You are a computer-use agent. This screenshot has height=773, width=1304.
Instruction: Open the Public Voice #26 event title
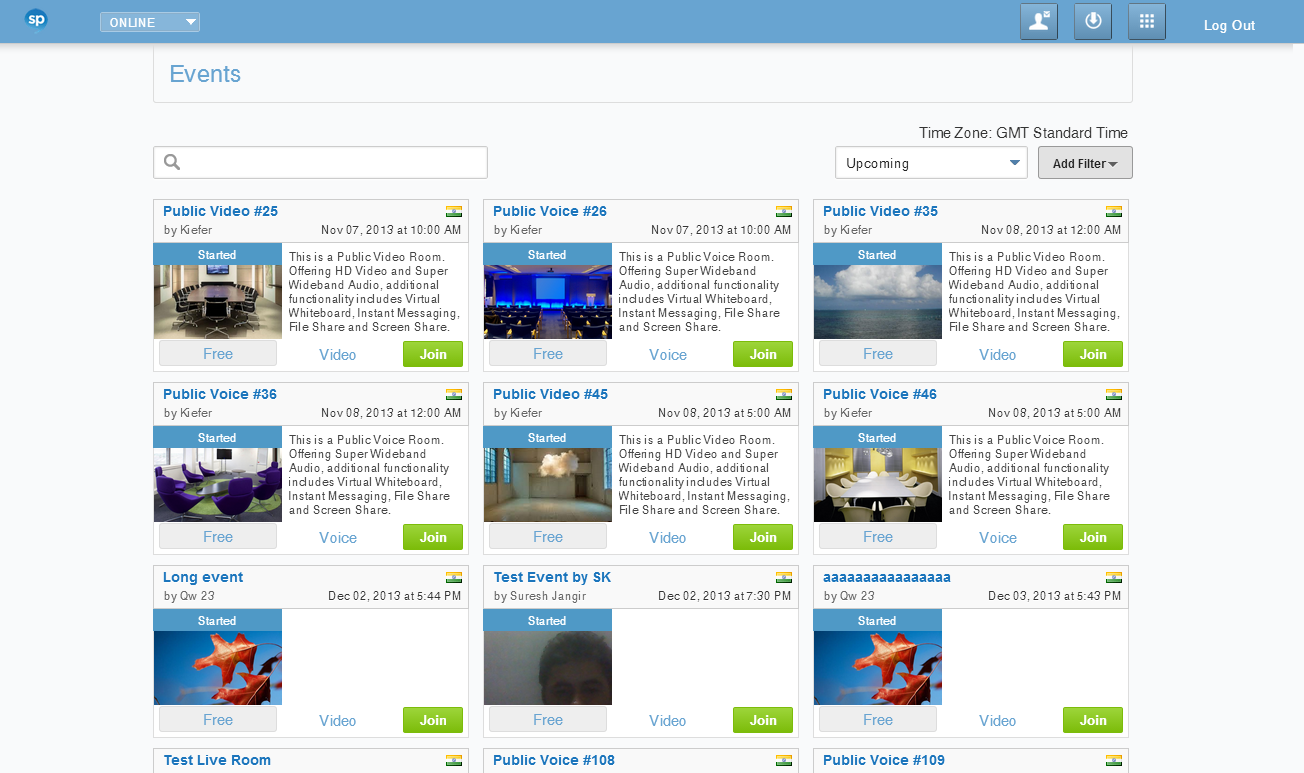click(550, 211)
